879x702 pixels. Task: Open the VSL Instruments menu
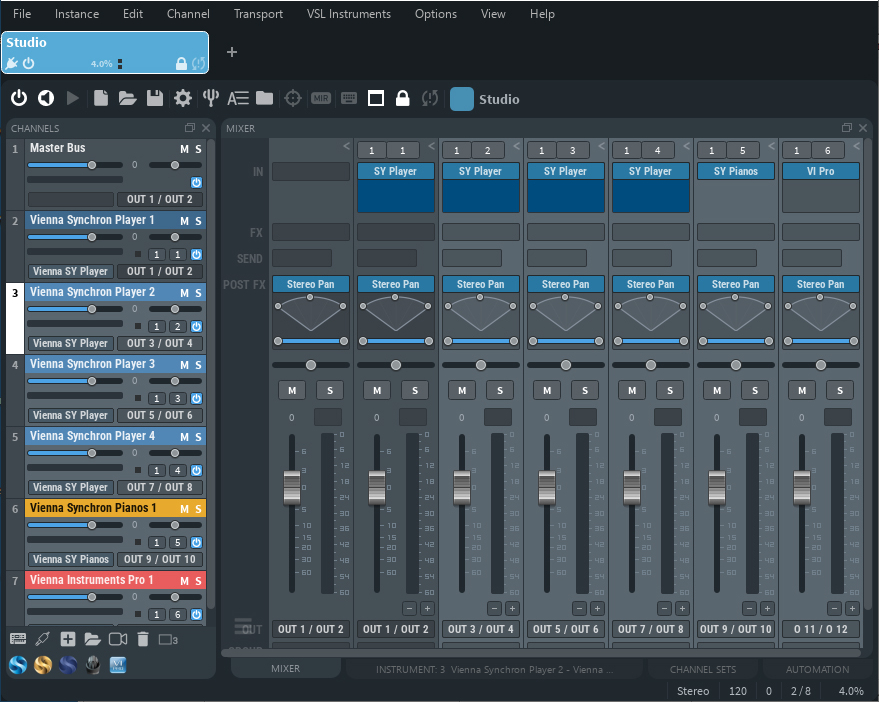[349, 14]
